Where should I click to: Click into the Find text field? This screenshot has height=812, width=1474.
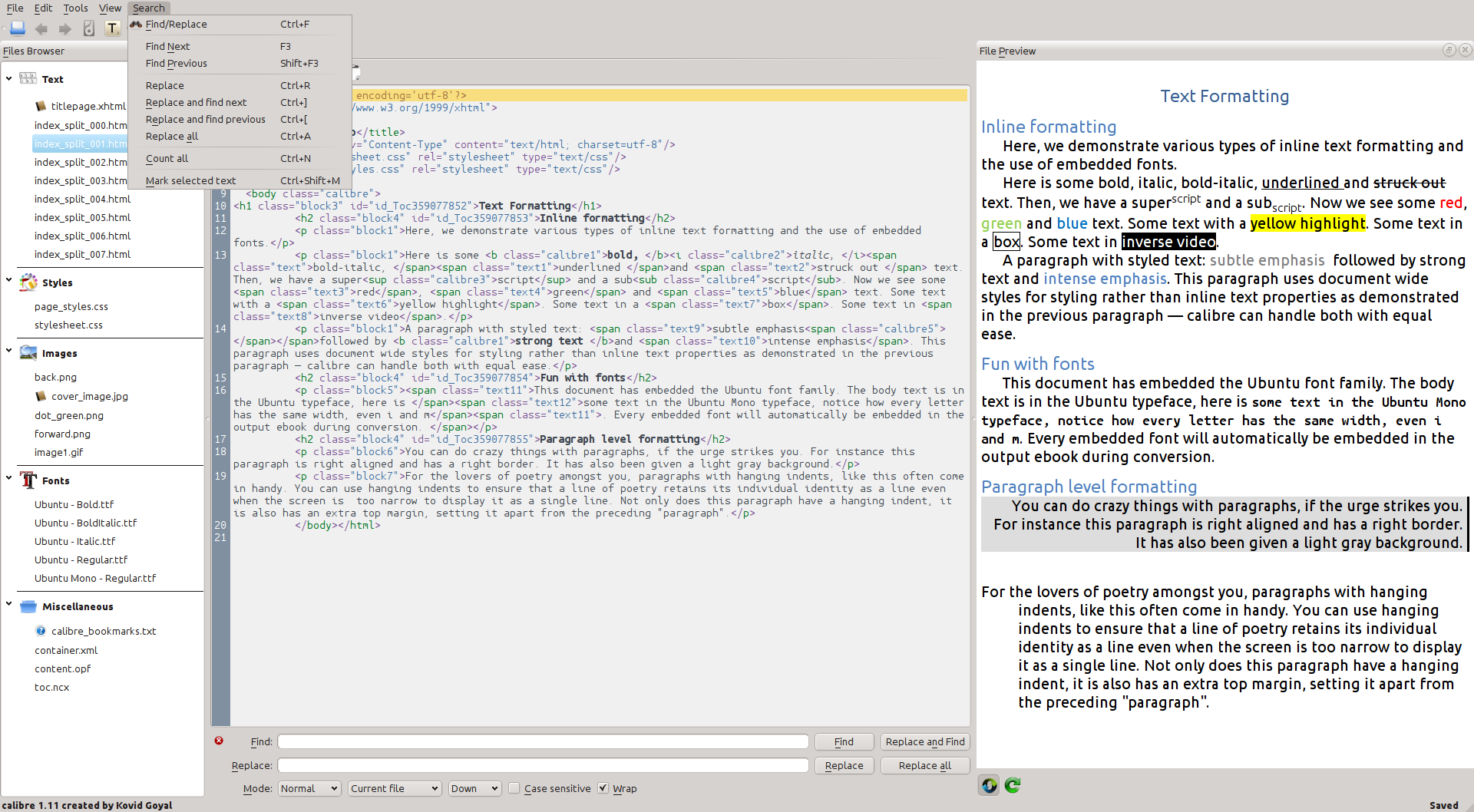point(542,741)
